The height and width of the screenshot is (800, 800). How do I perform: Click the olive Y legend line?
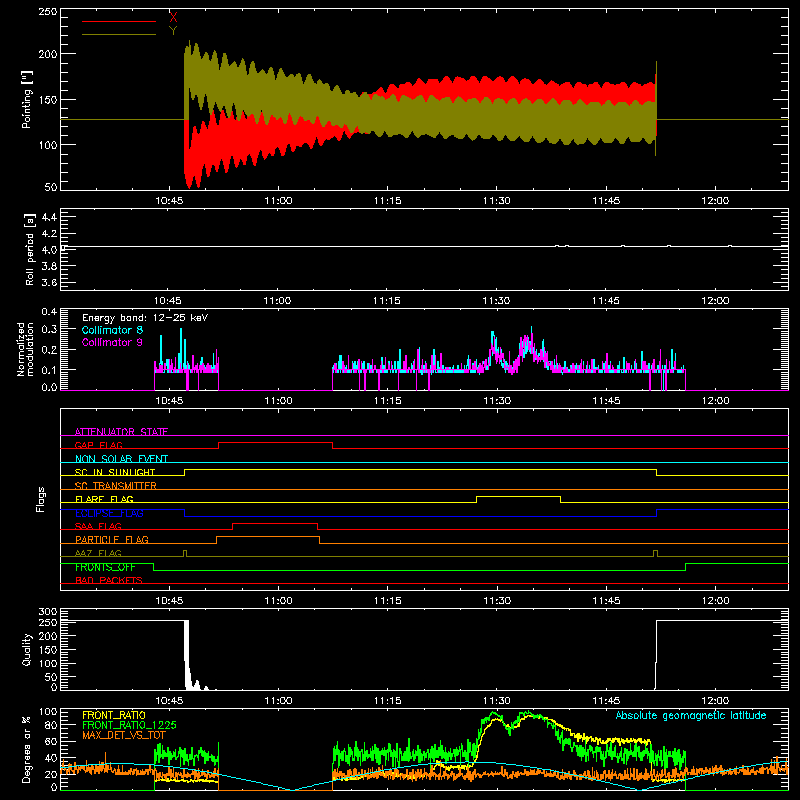pyautogui.click(x=118, y=34)
